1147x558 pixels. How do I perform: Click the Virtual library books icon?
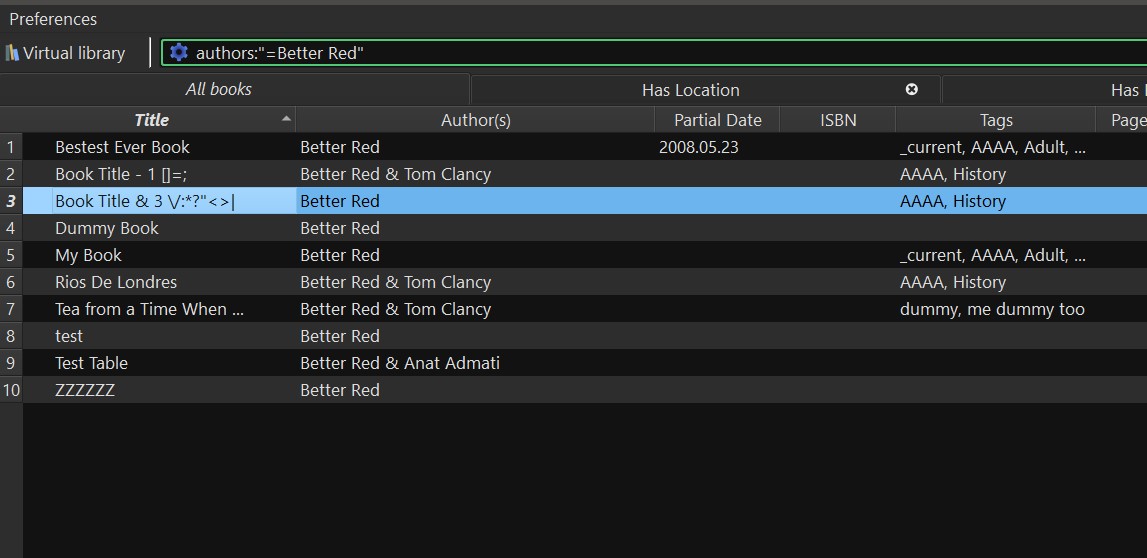[12, 53]
